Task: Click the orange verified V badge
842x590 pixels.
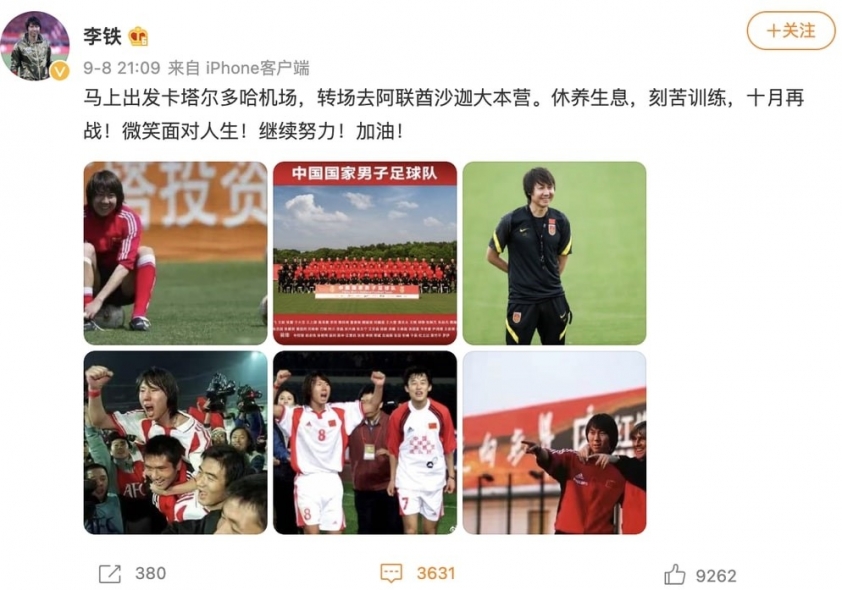Action: click(x=60, y=71)
